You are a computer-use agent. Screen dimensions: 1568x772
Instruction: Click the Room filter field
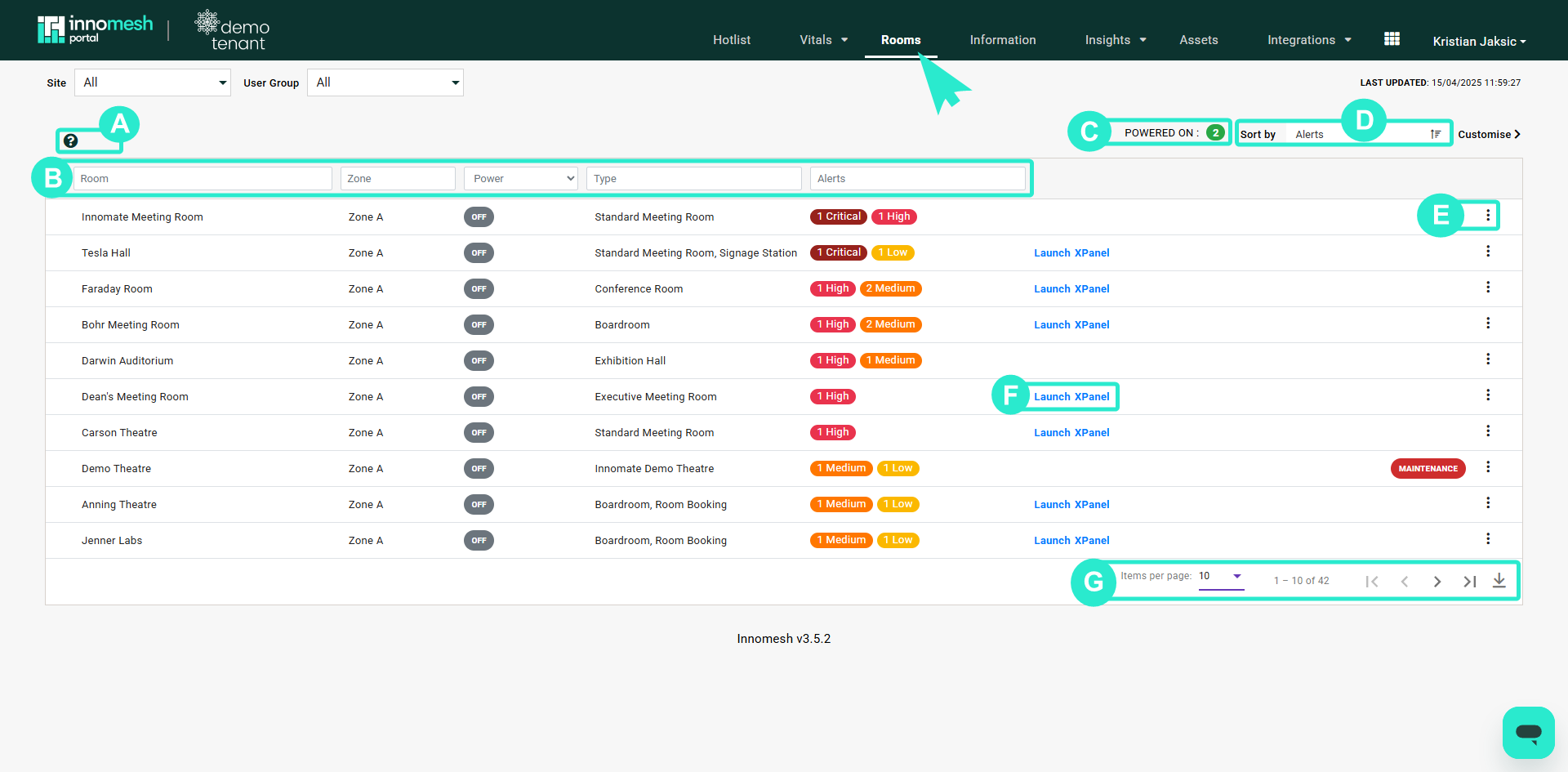click(203, 179)
